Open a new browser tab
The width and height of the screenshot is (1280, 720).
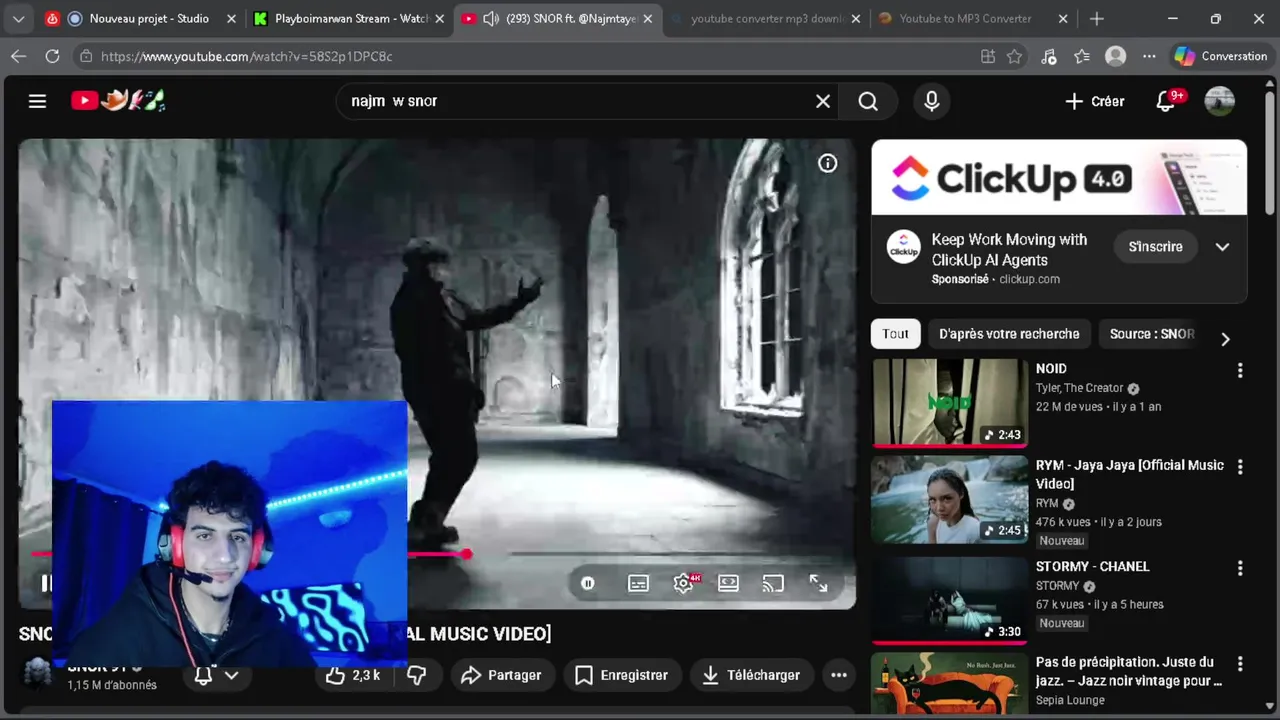click(x=1097, y=18)
